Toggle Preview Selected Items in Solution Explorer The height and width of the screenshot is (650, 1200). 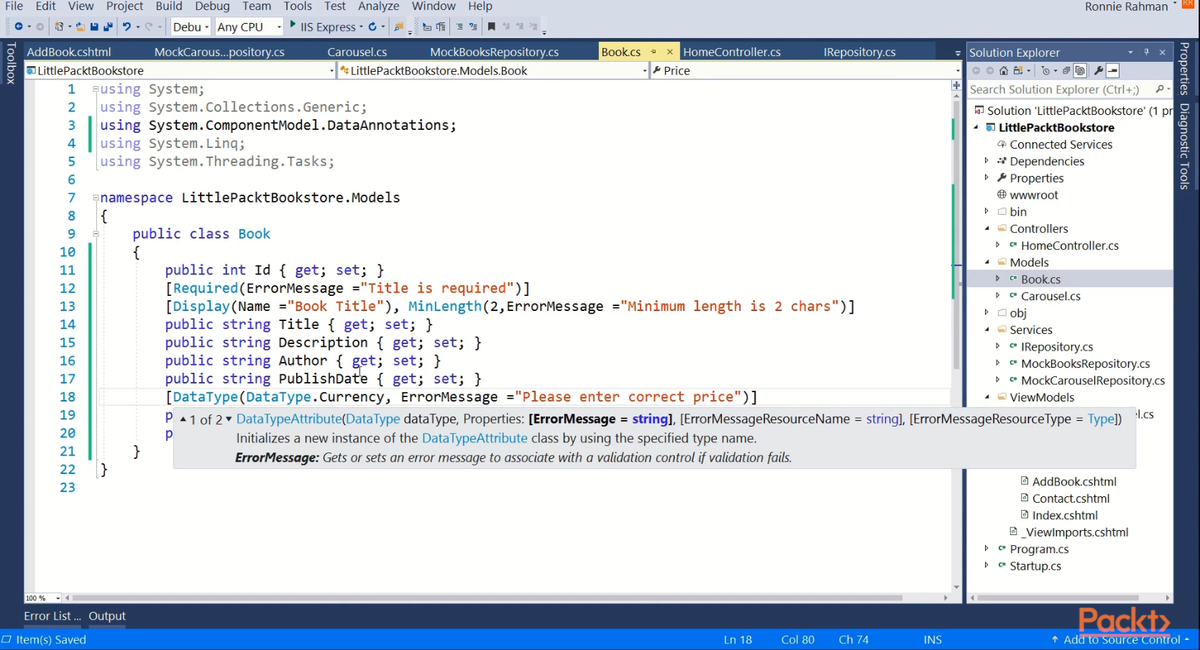click(x=1113, y=71)
